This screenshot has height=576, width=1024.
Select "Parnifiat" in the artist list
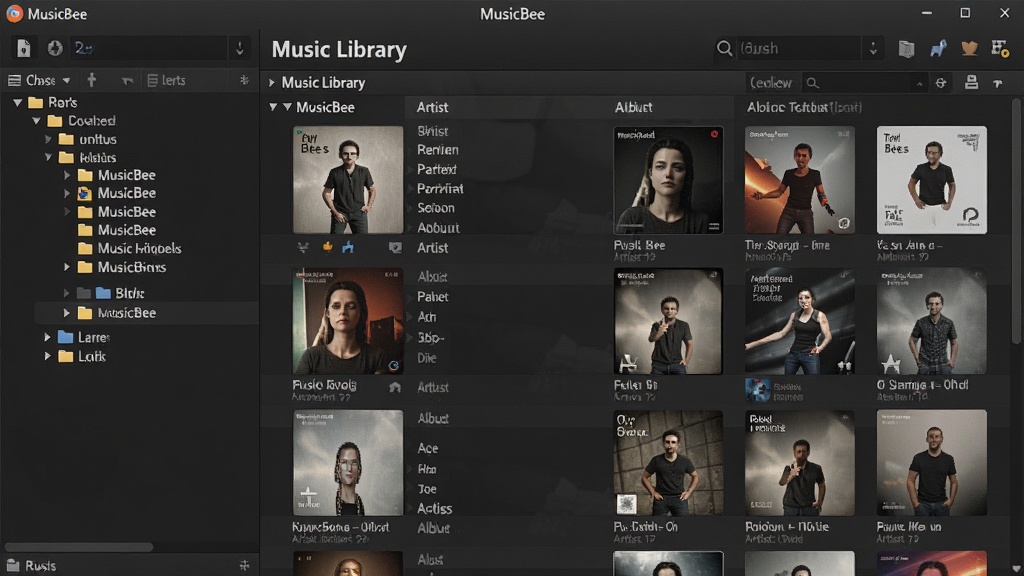coord(440,189)
